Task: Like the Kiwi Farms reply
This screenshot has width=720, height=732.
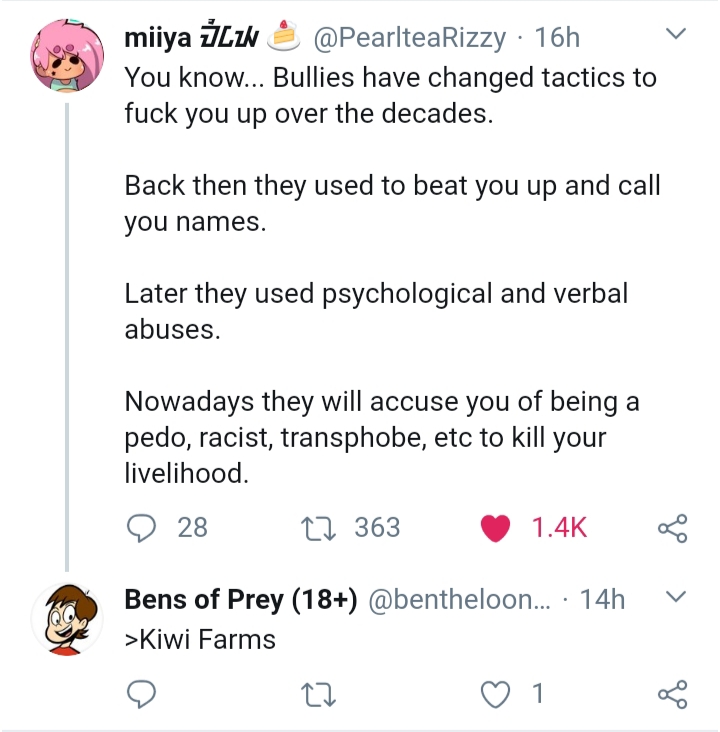Action: 495,694
